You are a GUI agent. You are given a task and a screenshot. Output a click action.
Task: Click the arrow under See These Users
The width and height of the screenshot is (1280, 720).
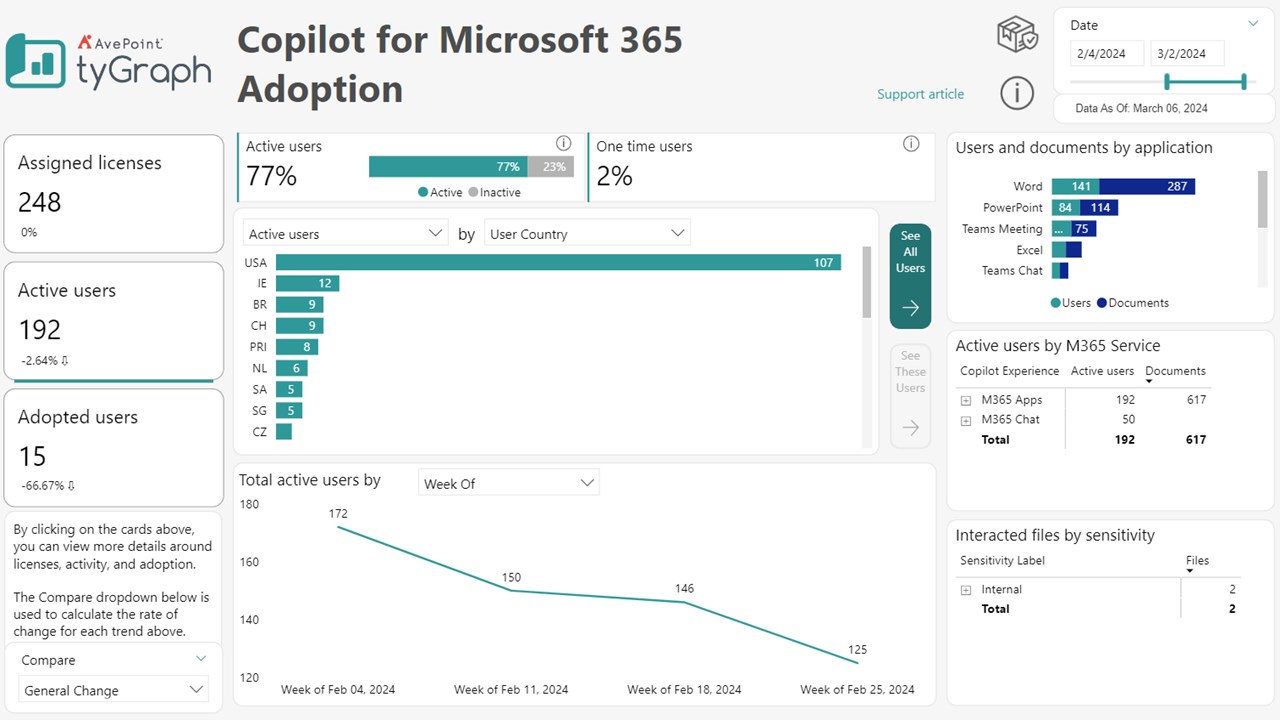click(x=910, y=428)
